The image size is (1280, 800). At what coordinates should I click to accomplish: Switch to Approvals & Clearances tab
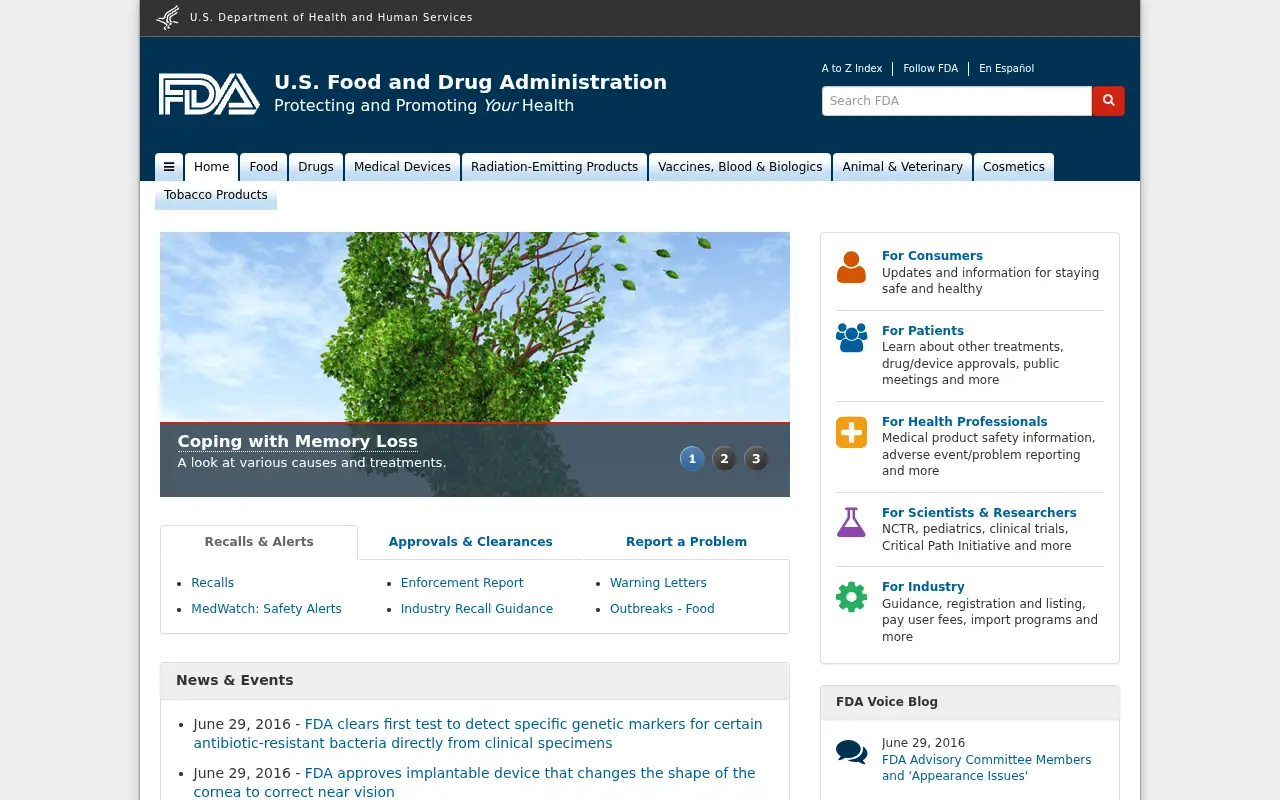pyautogui.click(x=471, y=542)
